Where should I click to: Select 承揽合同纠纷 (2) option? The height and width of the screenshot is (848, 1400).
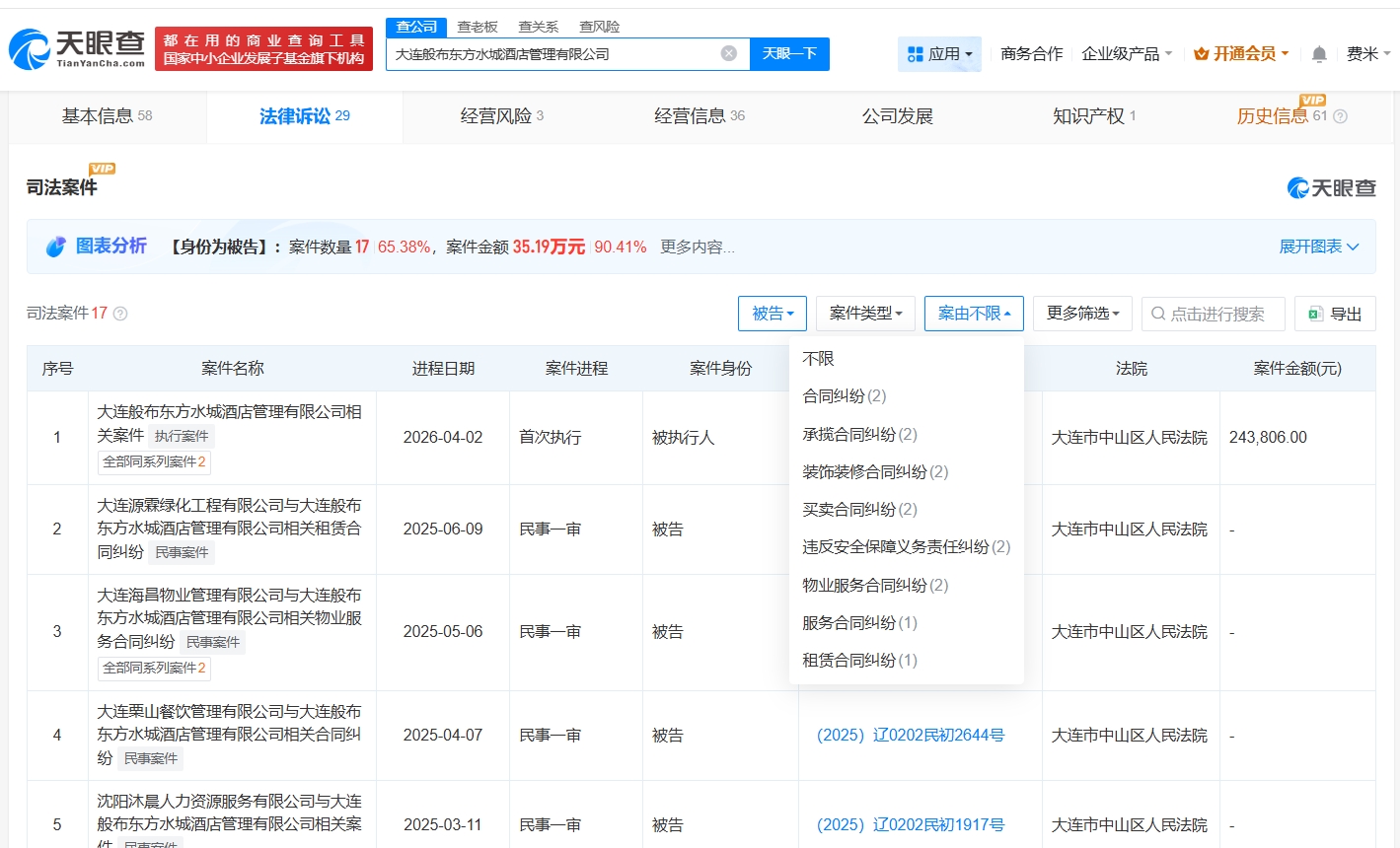(x=906, y=434)
